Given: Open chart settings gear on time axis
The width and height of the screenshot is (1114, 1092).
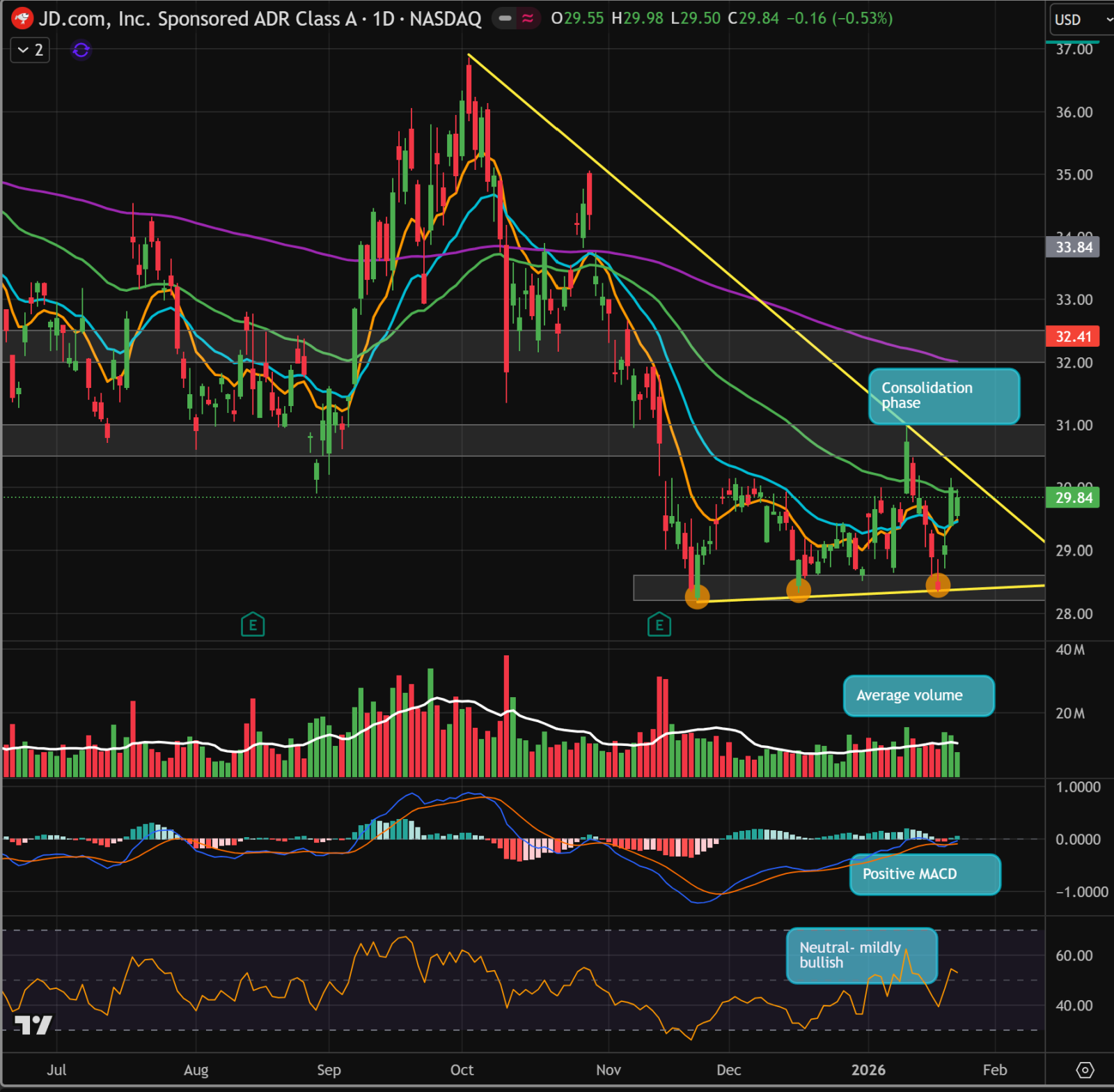Looking at the screenshot, I should click(1085, 1070).
